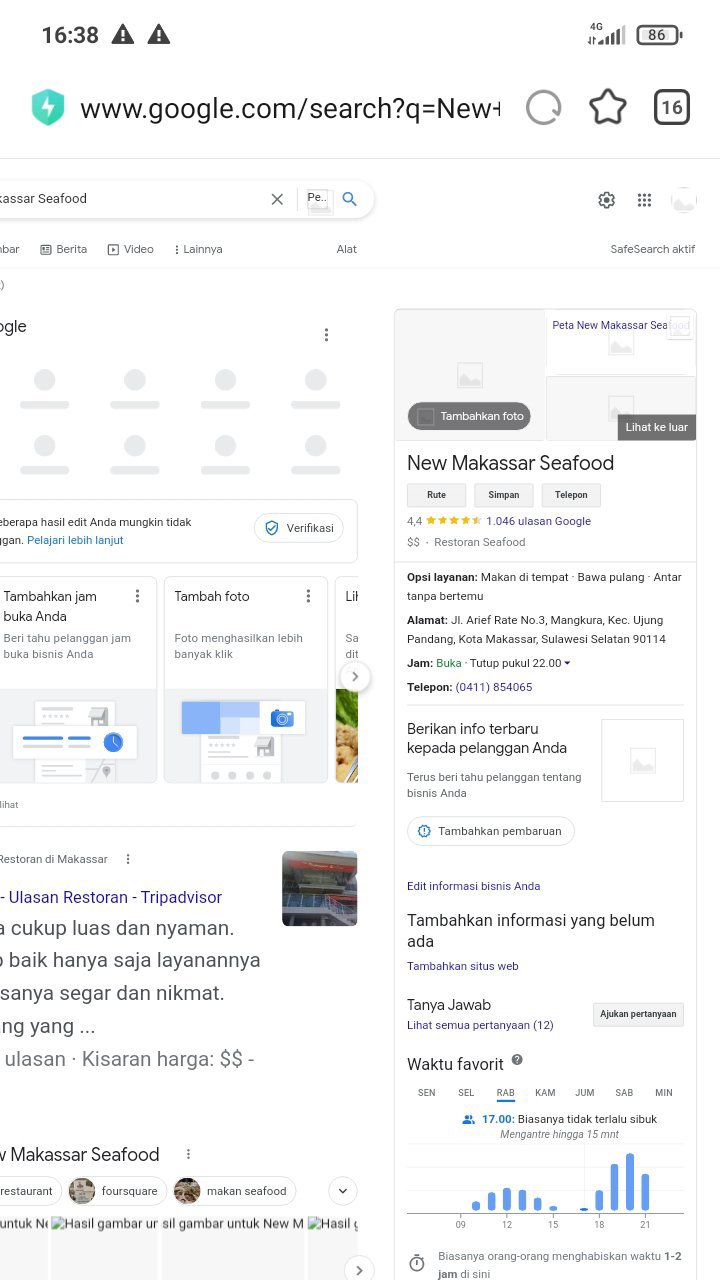Open Google apps grid icon

point(644,200)
